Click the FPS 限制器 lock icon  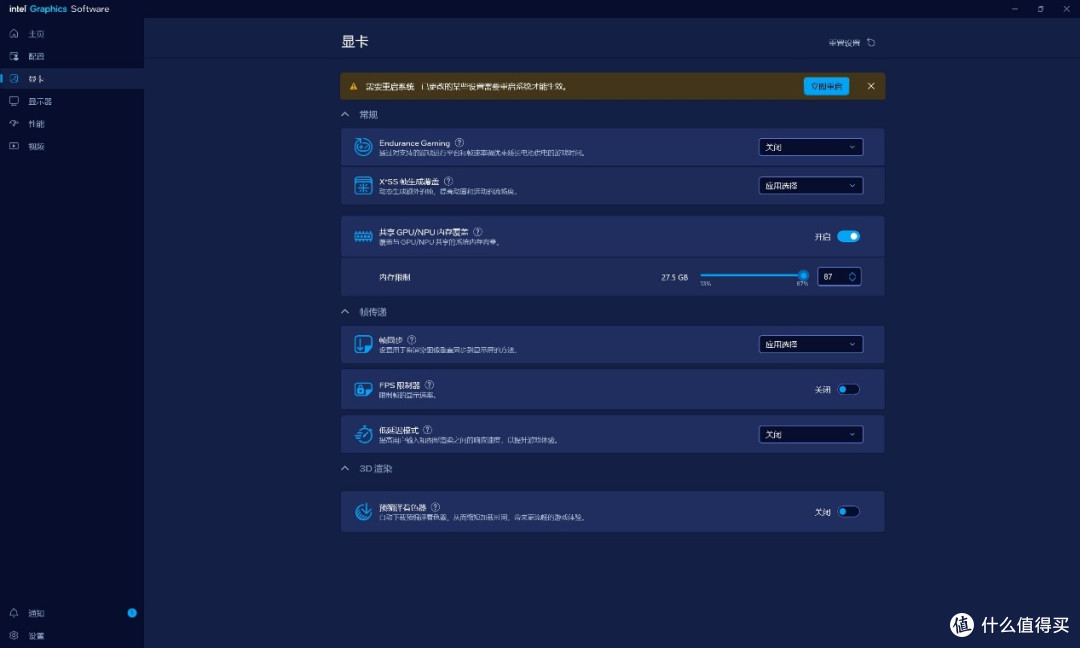(363, 390)
